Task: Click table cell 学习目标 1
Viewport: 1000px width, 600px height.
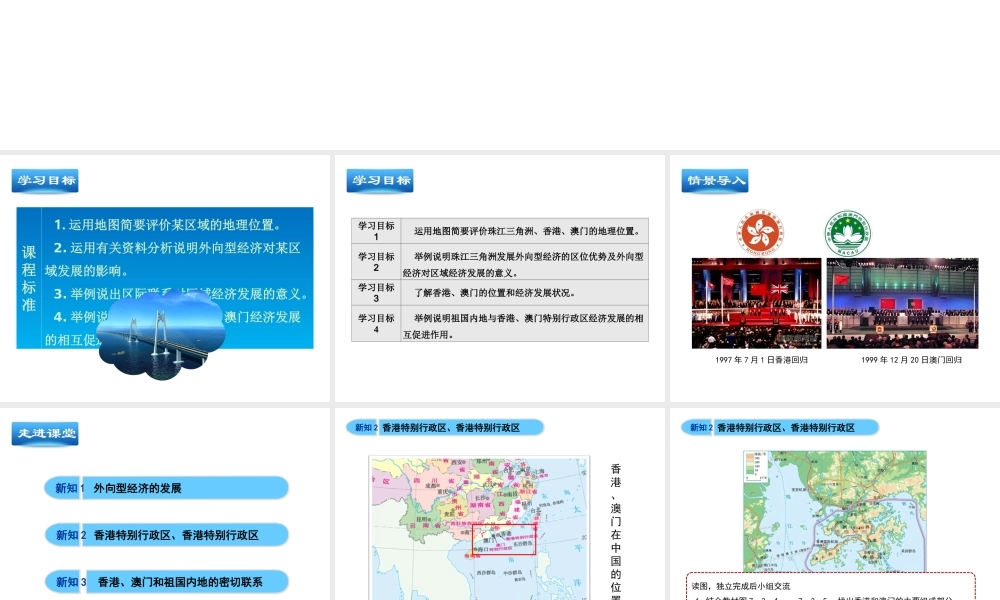Action: 376,231
